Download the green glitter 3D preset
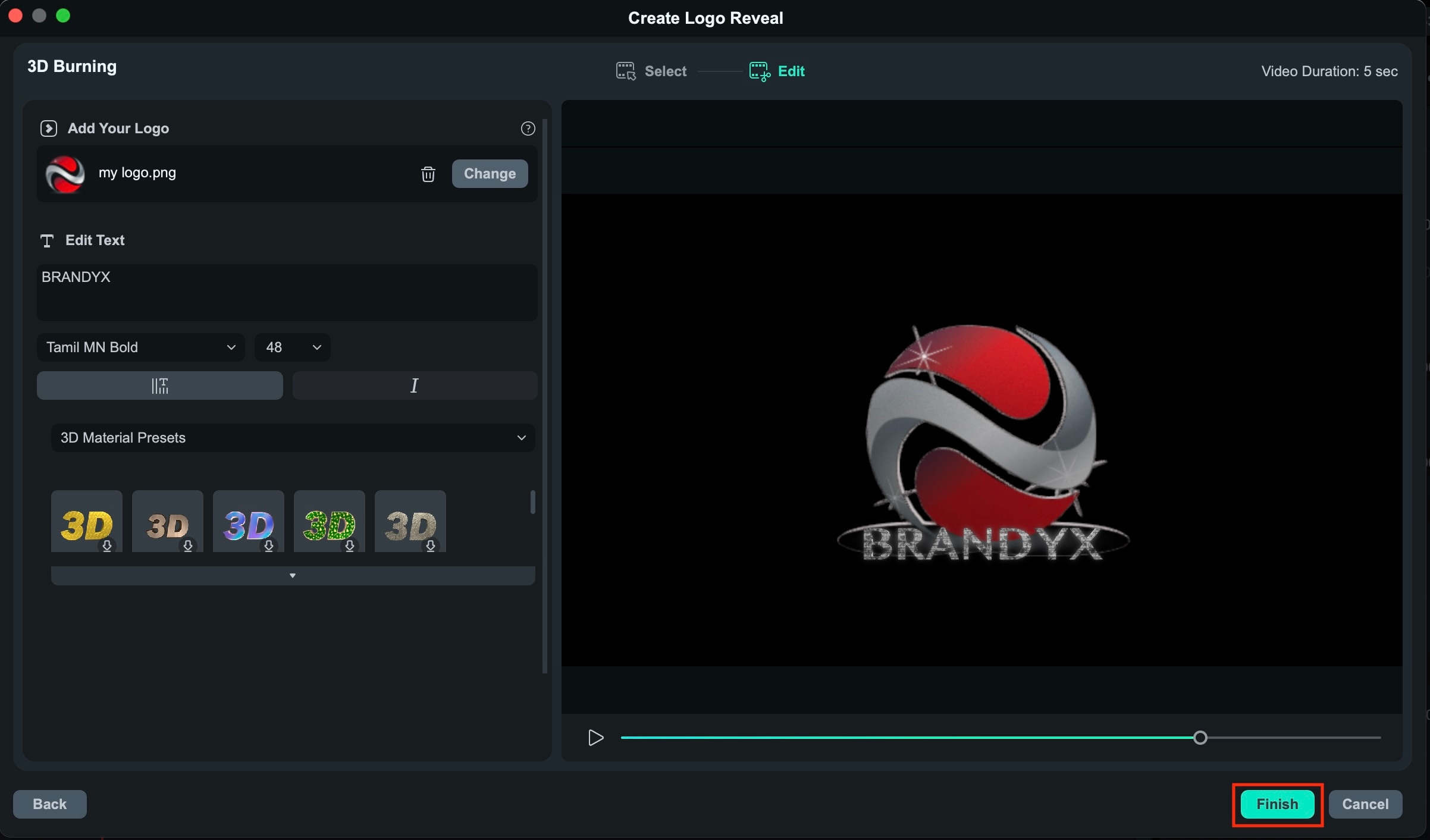The image size is (1430, 840). tap(350, 546)
